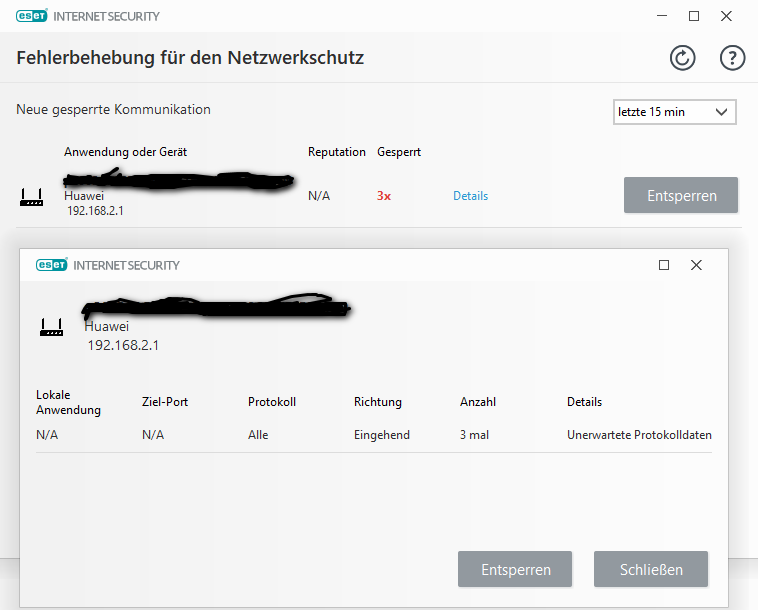758x610 pixels.
Task: Click the refresh icon in the header
Action: click(682, 58)
